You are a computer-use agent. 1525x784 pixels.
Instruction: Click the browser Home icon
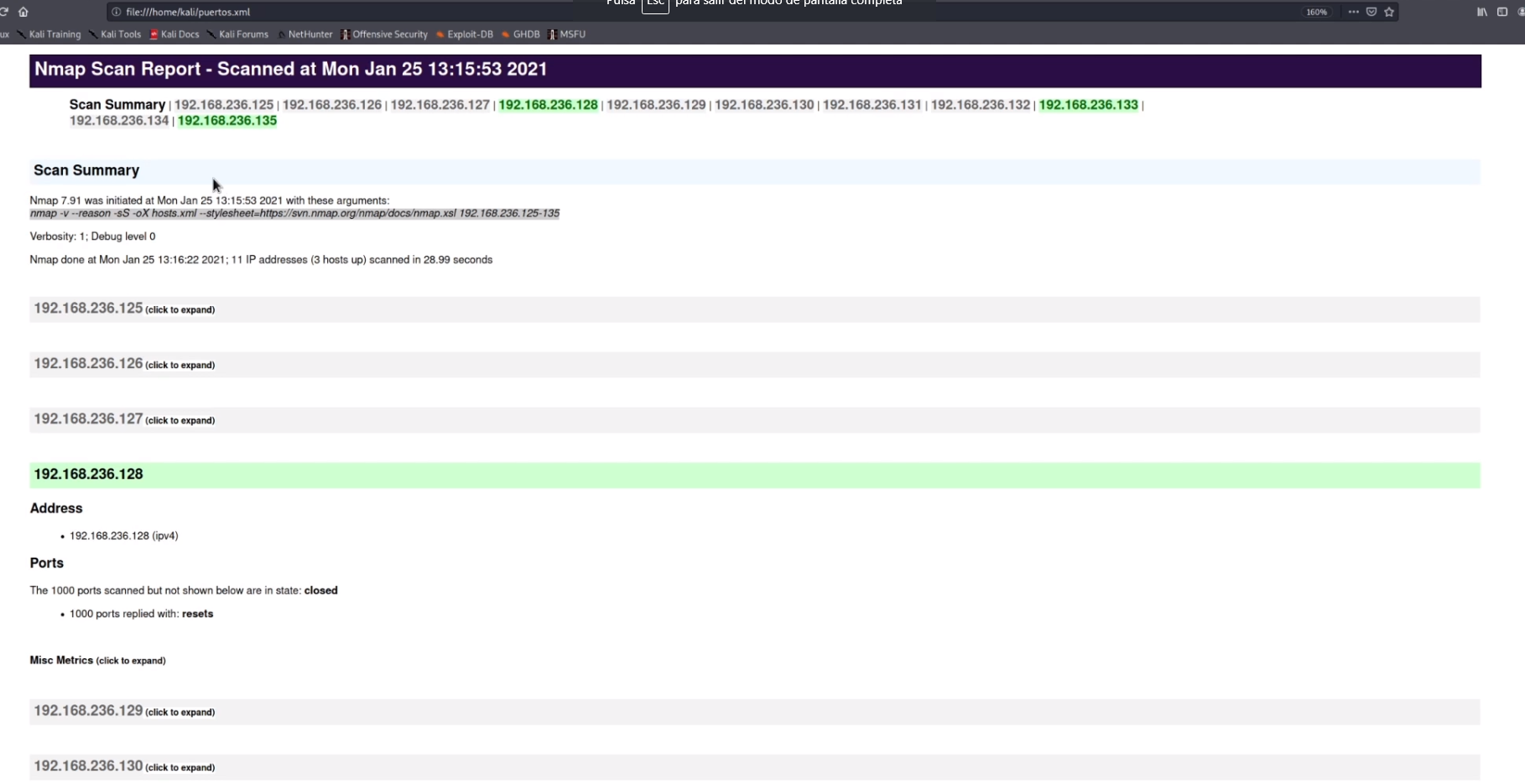[x=23, y=12]
